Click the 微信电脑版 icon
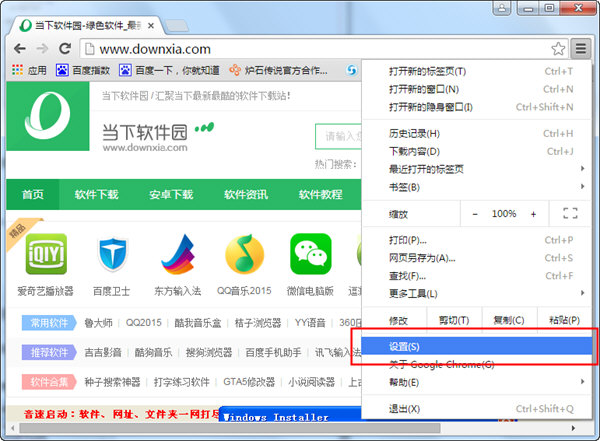 click(310, 254)
